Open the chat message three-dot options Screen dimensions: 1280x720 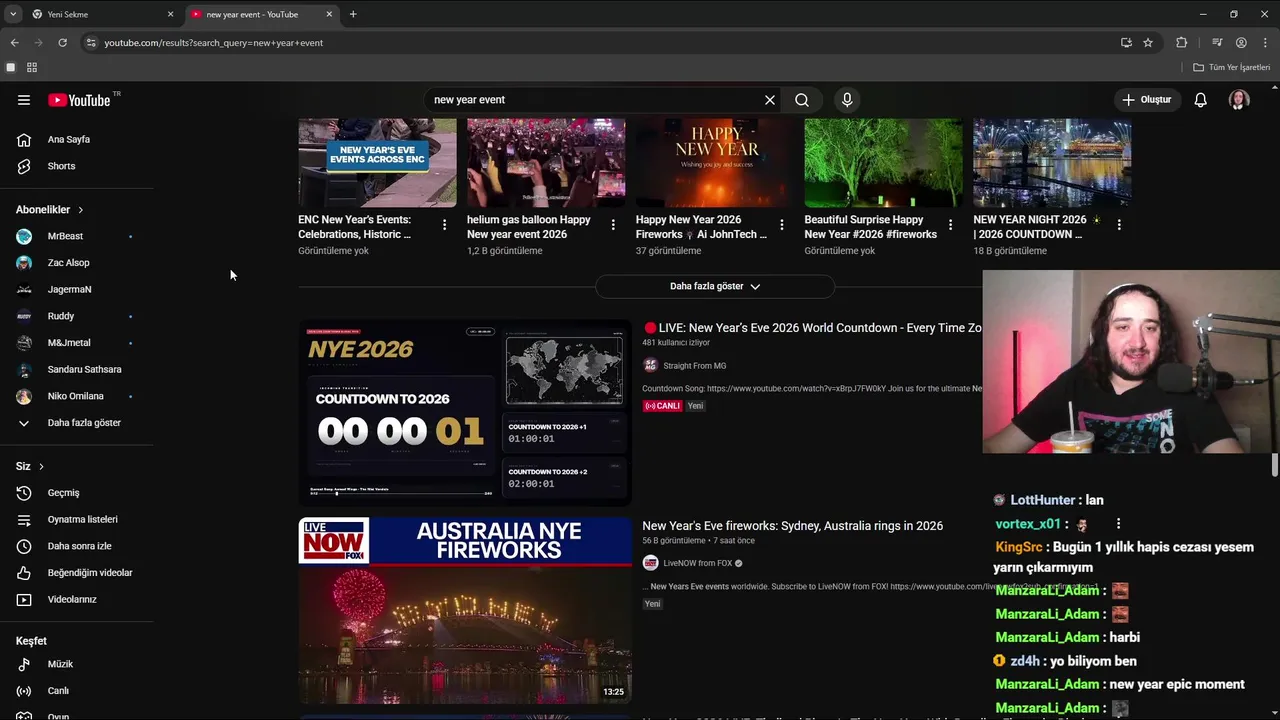click(1118, 523)
